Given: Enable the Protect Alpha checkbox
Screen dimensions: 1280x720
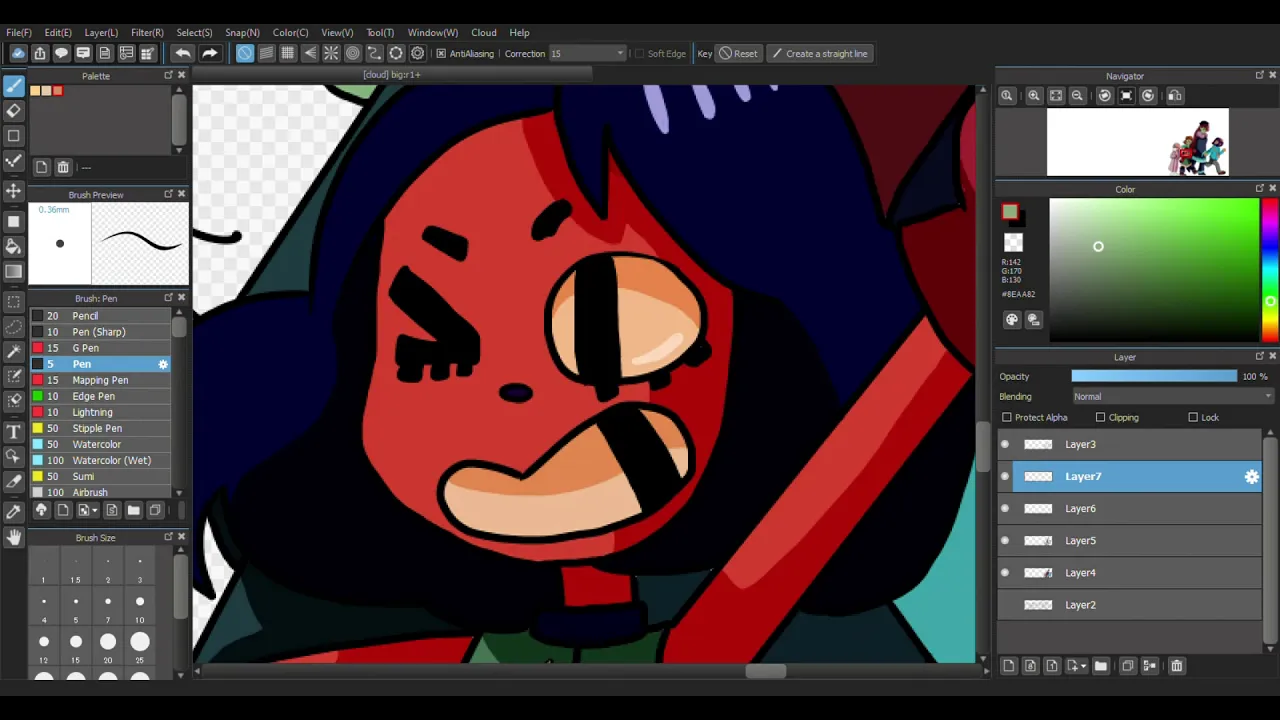Looking at the screenshot, I should click(x=1007, y=417).
